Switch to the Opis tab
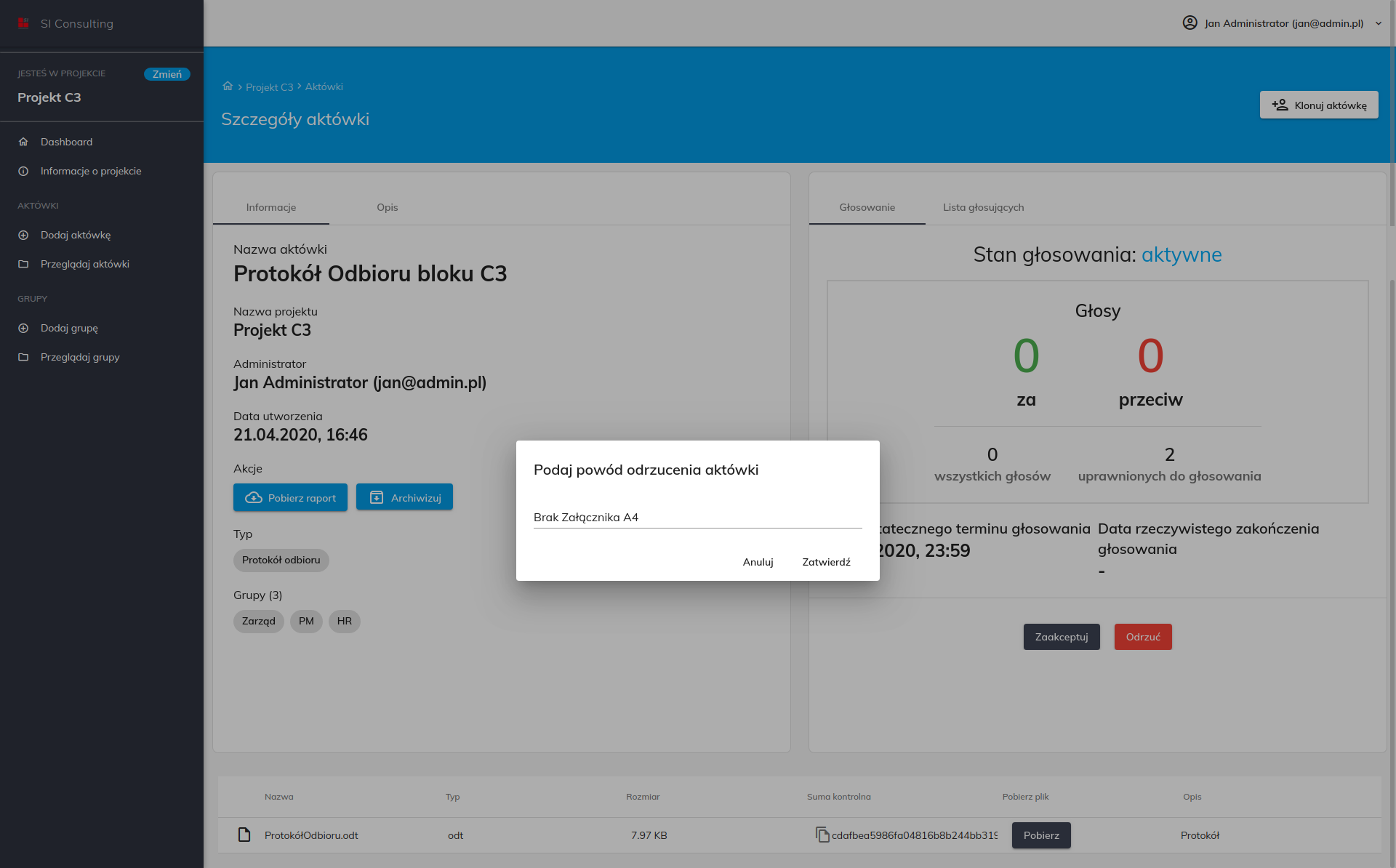 (x=387, y=207)
